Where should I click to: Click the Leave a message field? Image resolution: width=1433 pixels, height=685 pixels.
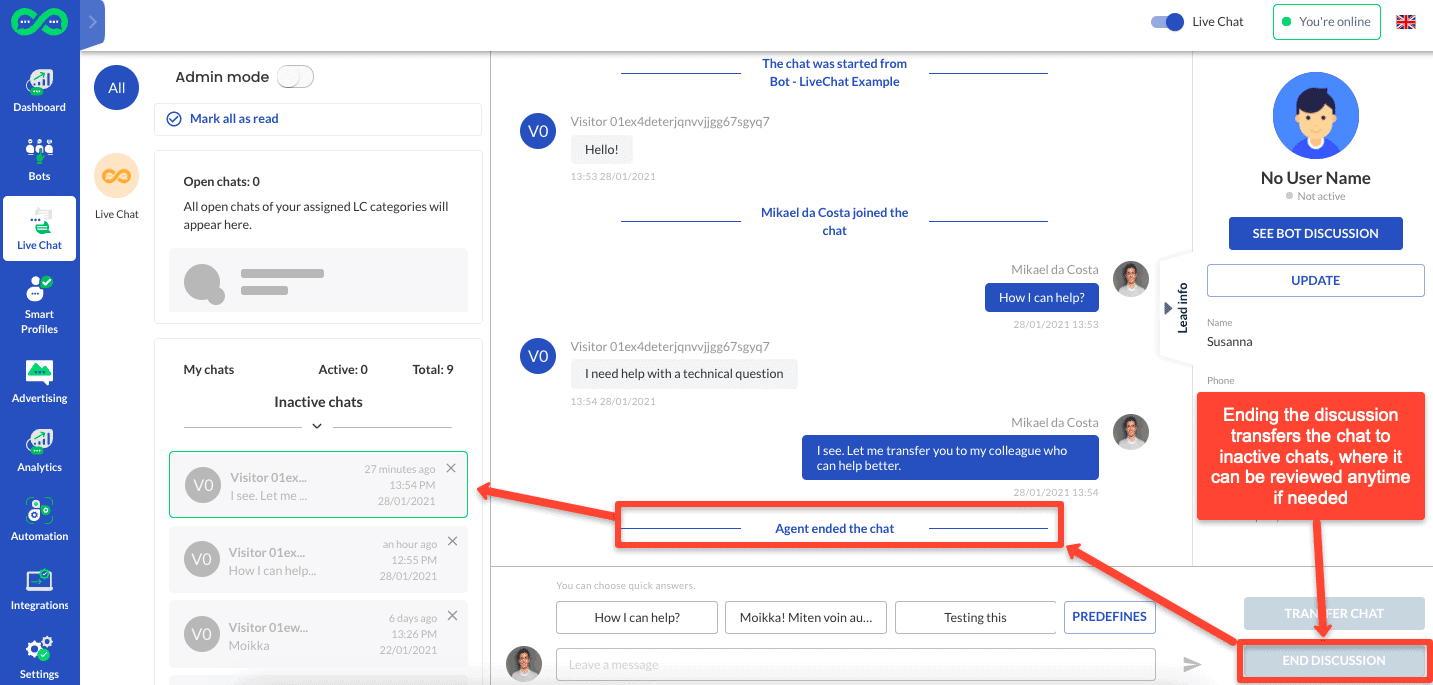tap(855, 663)
